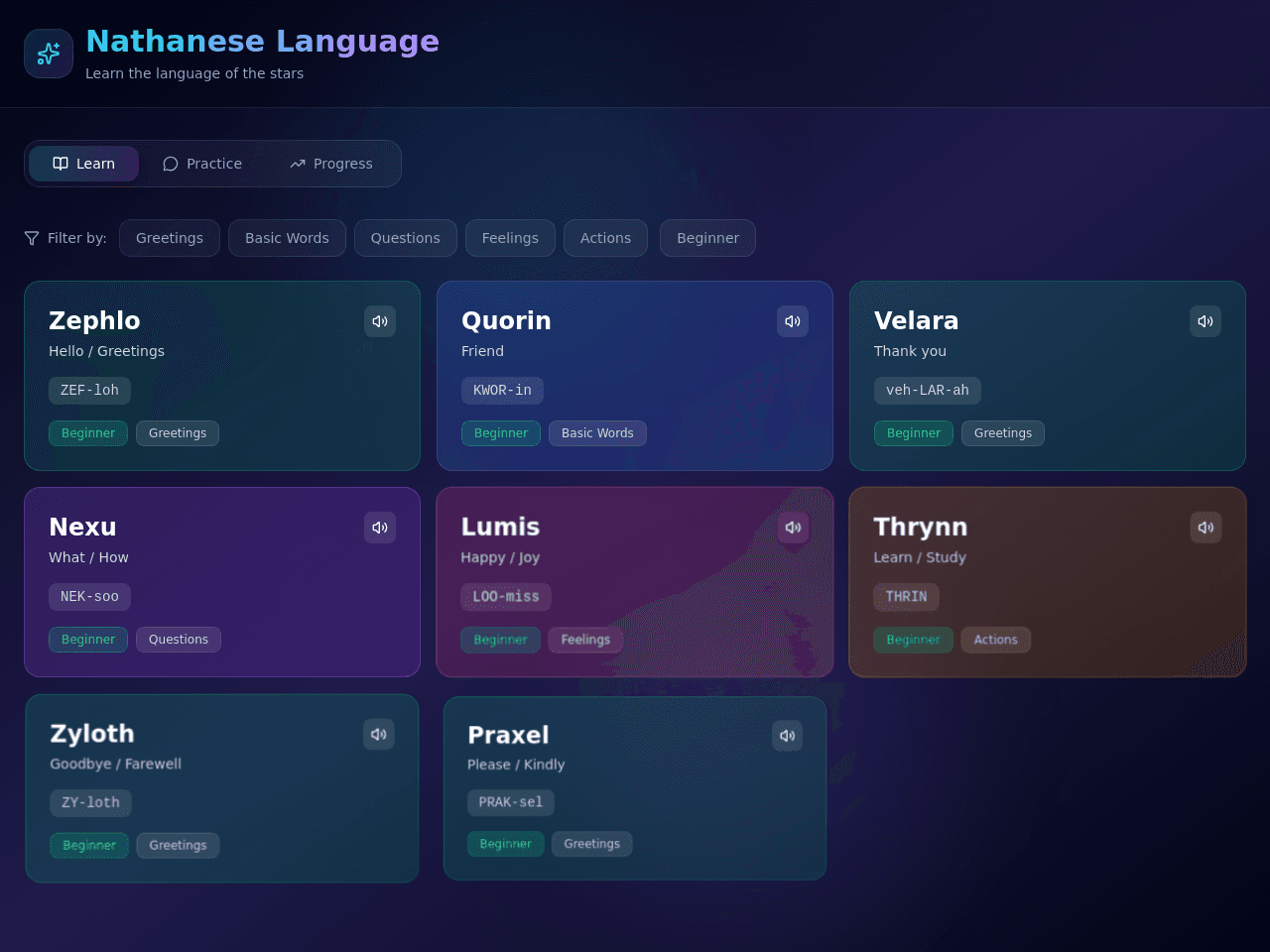Filter words by Greetings
The height and width of the screenshot is (952, 1270).
click(x=170, y=238)
